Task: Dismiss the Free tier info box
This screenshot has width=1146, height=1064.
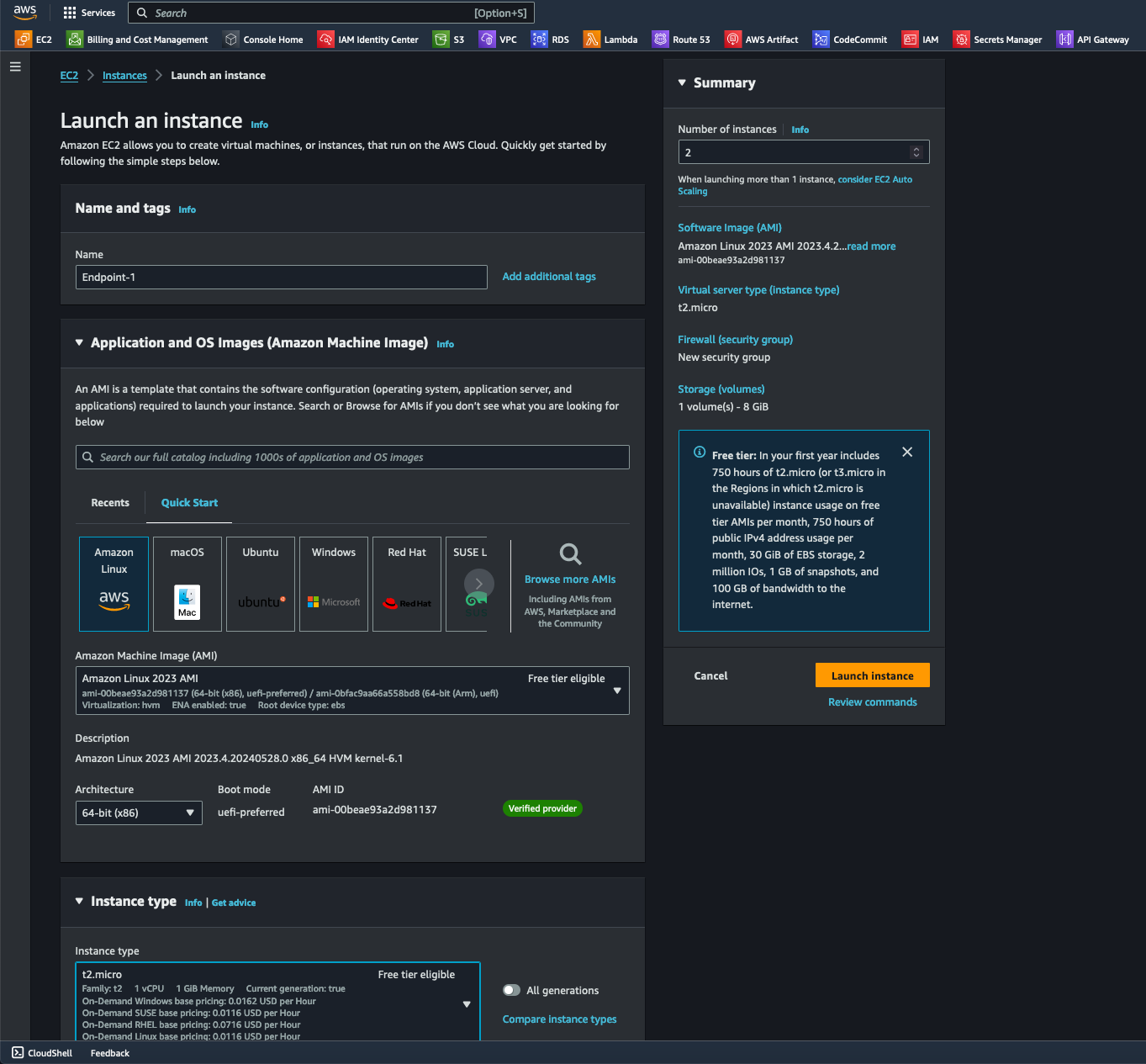Action: point(907,452)
